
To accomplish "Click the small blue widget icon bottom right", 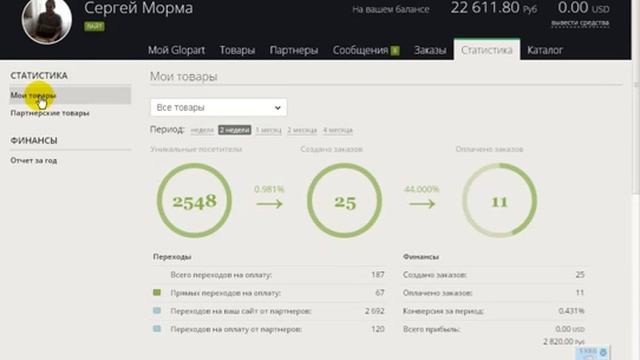I will pos(593,353).
